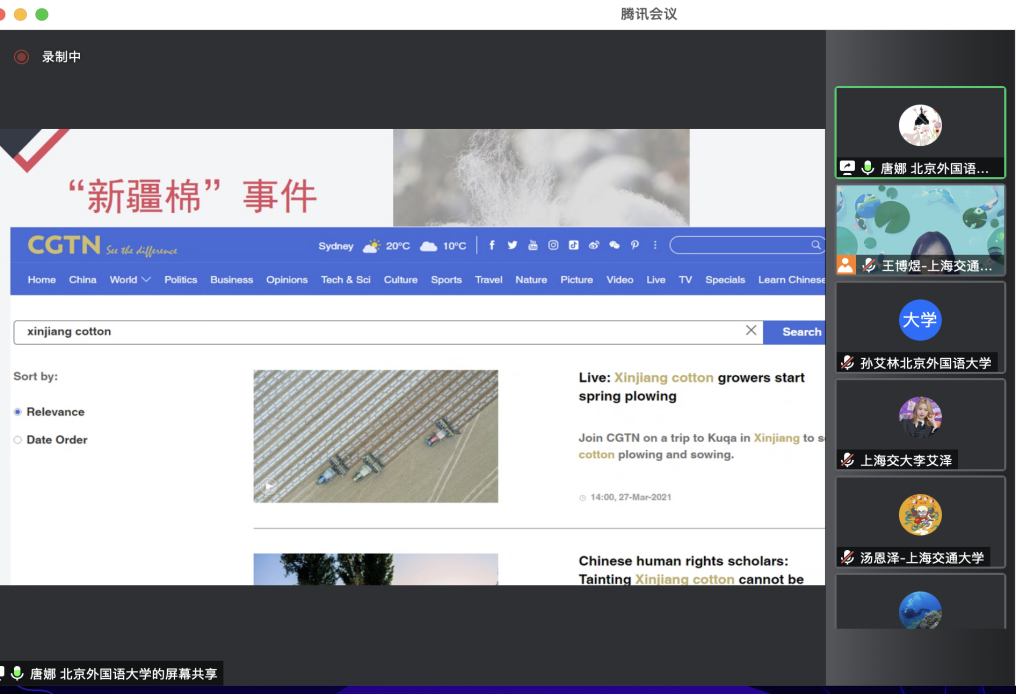Open the Learn Chinese section
This screenshot has width=1016, height=694.
click(792, 280)
